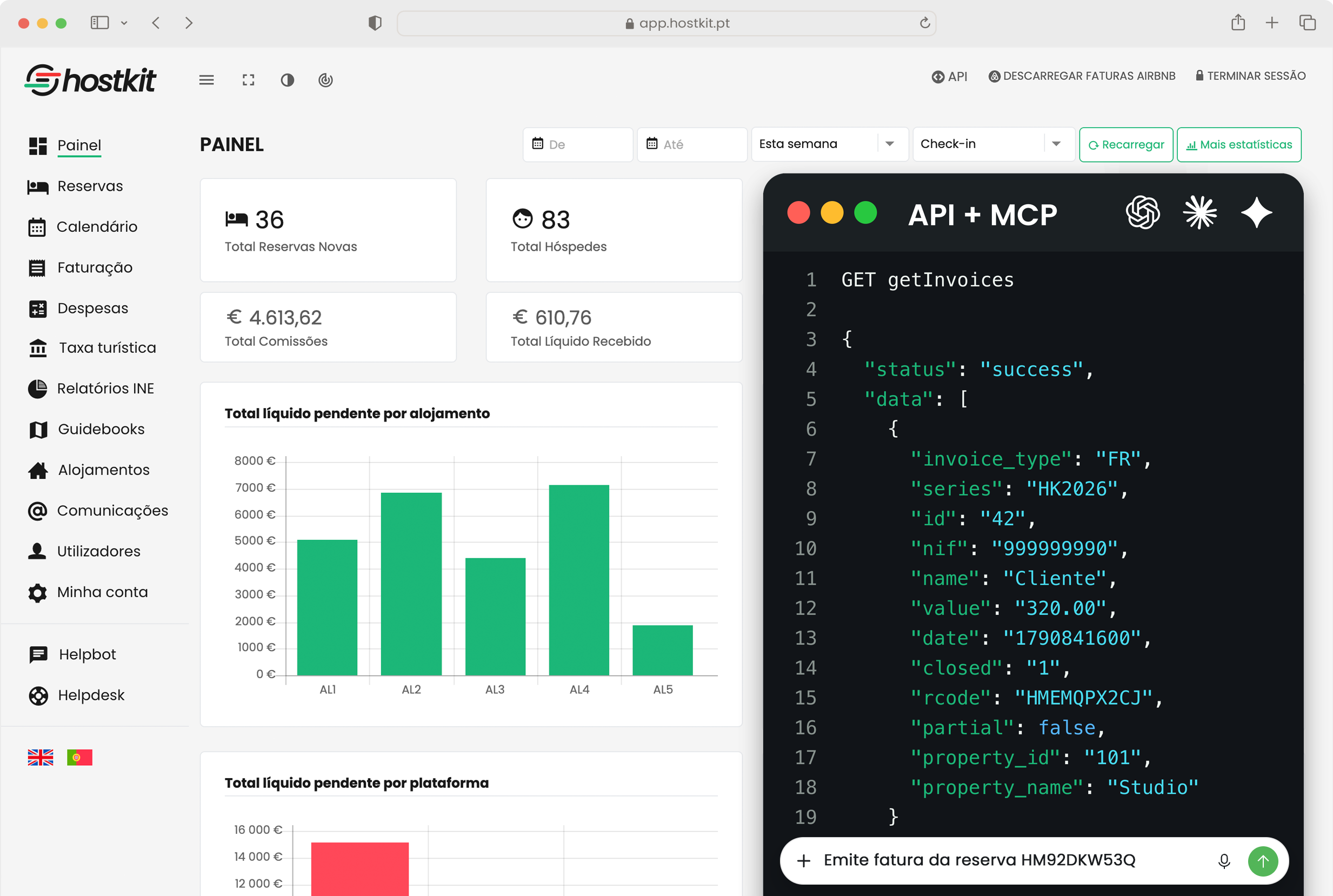This screenshot has width=1333, height=896.
Task: Click the Taxa turística bank icon
Action: [x=38, y=347]
